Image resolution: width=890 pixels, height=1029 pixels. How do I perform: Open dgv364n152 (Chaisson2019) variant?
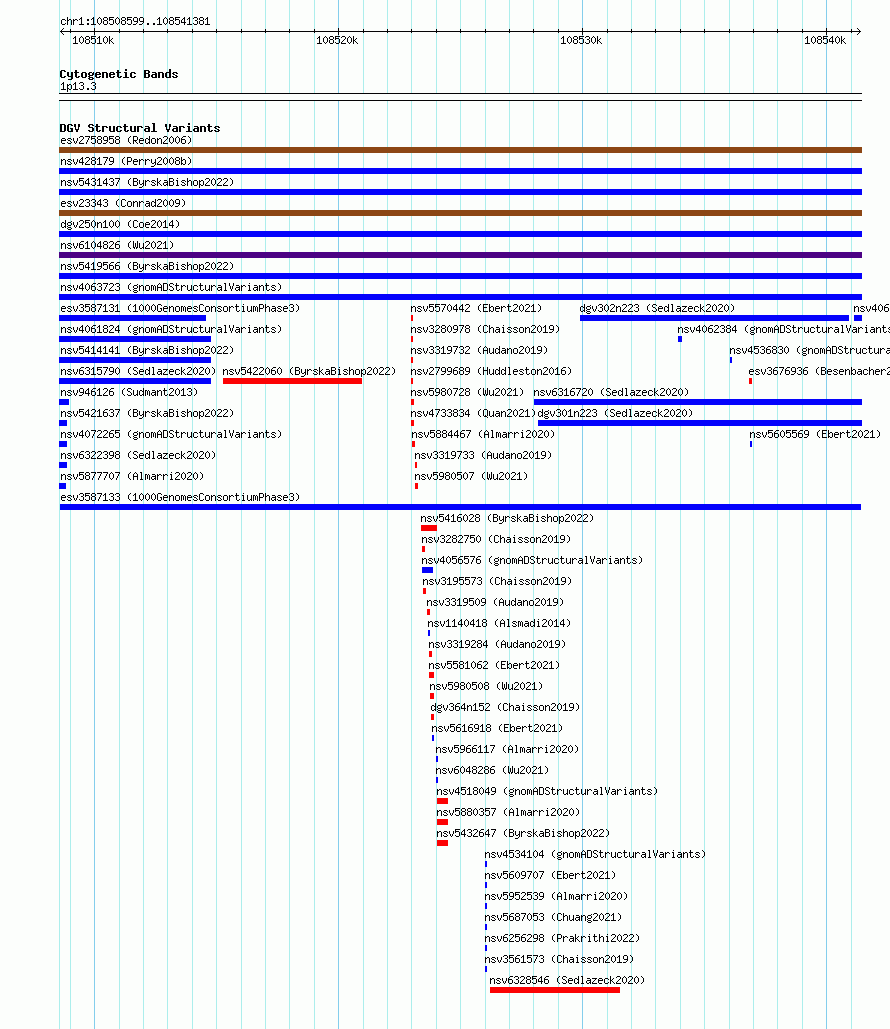505,707
